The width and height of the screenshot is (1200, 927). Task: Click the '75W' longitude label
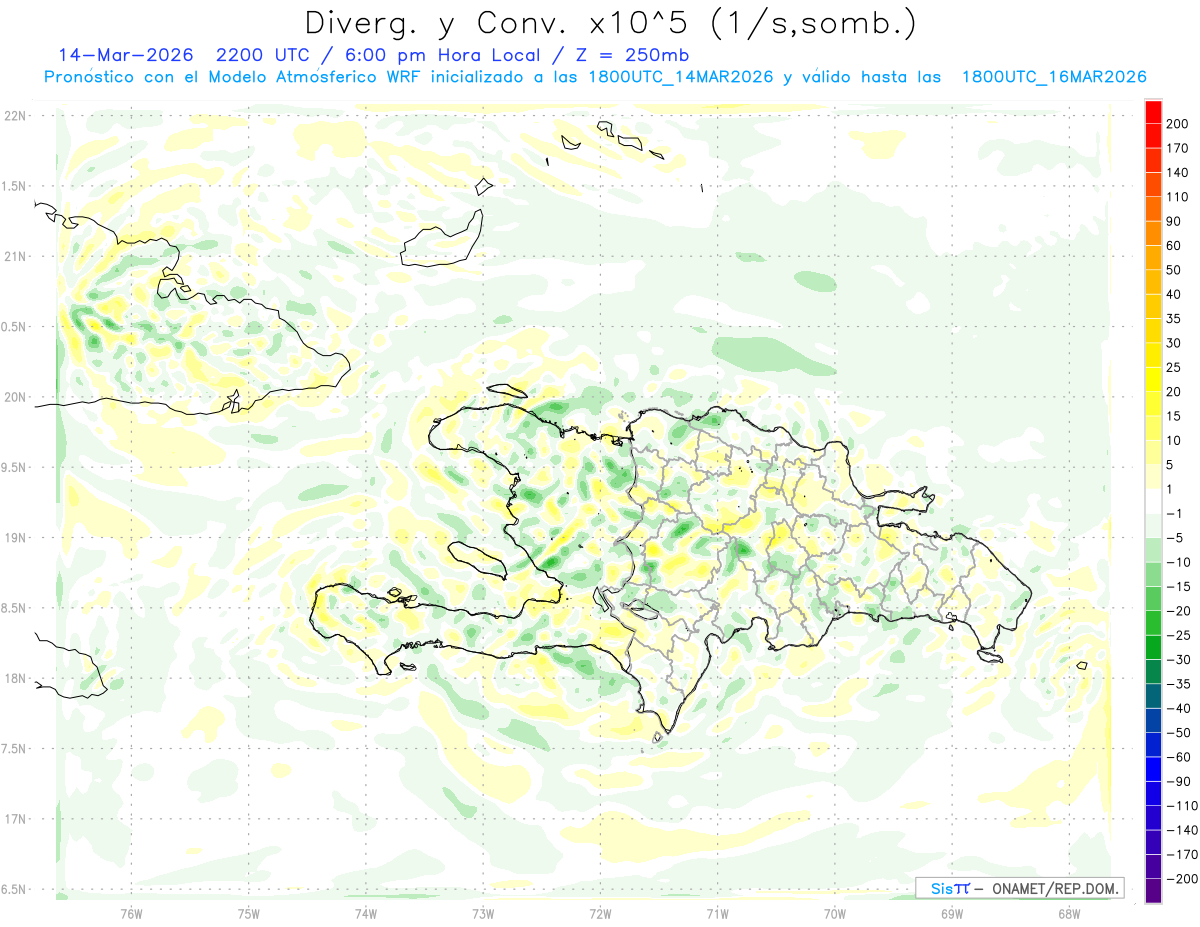coord(249,915)
